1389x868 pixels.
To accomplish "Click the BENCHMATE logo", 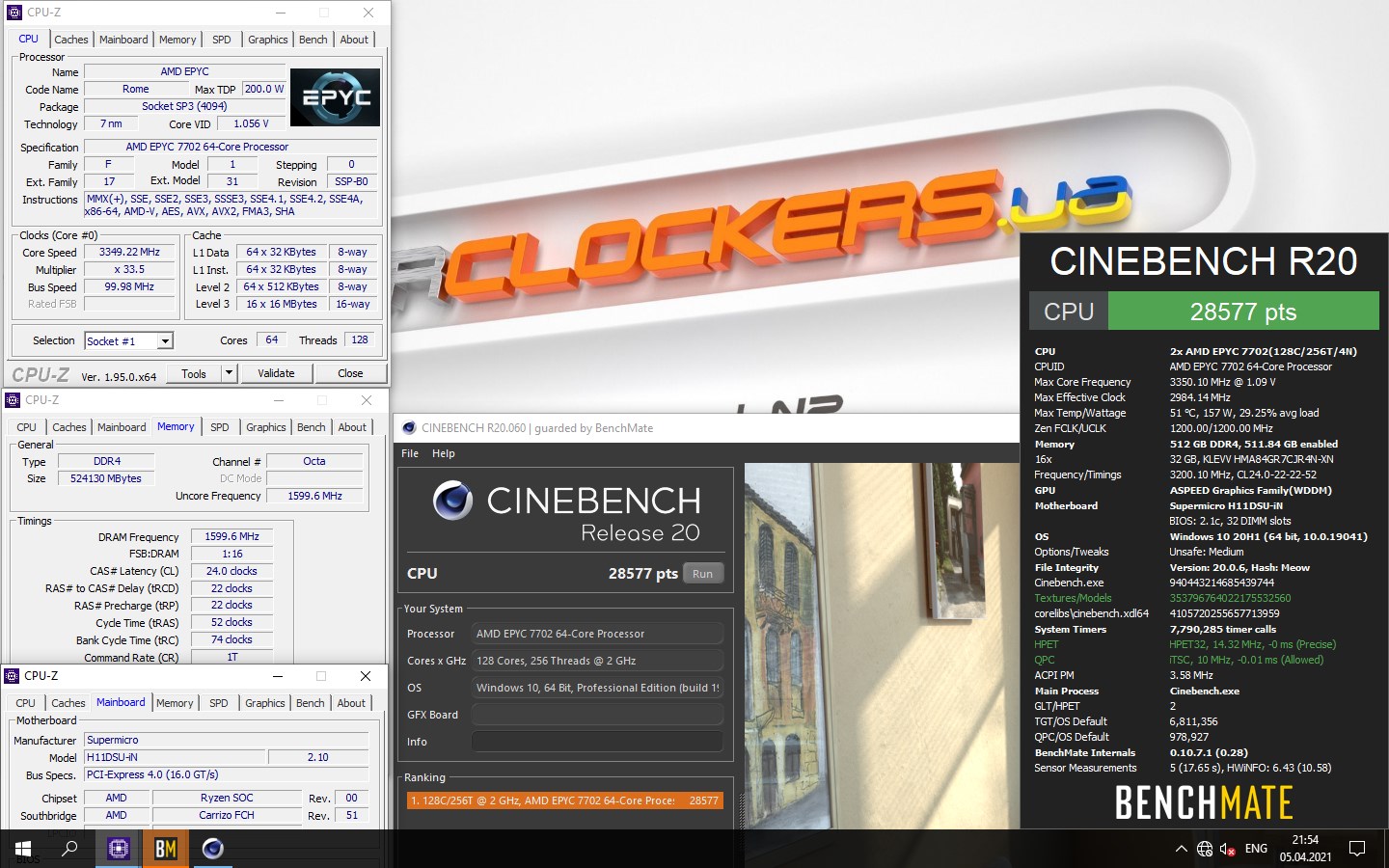I will pyautogui.click(x=1204, y=802).
